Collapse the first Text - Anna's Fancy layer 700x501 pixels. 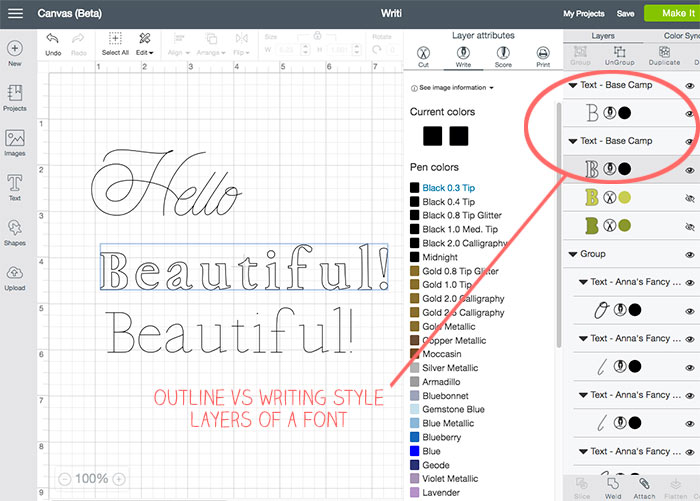(583, 282)
